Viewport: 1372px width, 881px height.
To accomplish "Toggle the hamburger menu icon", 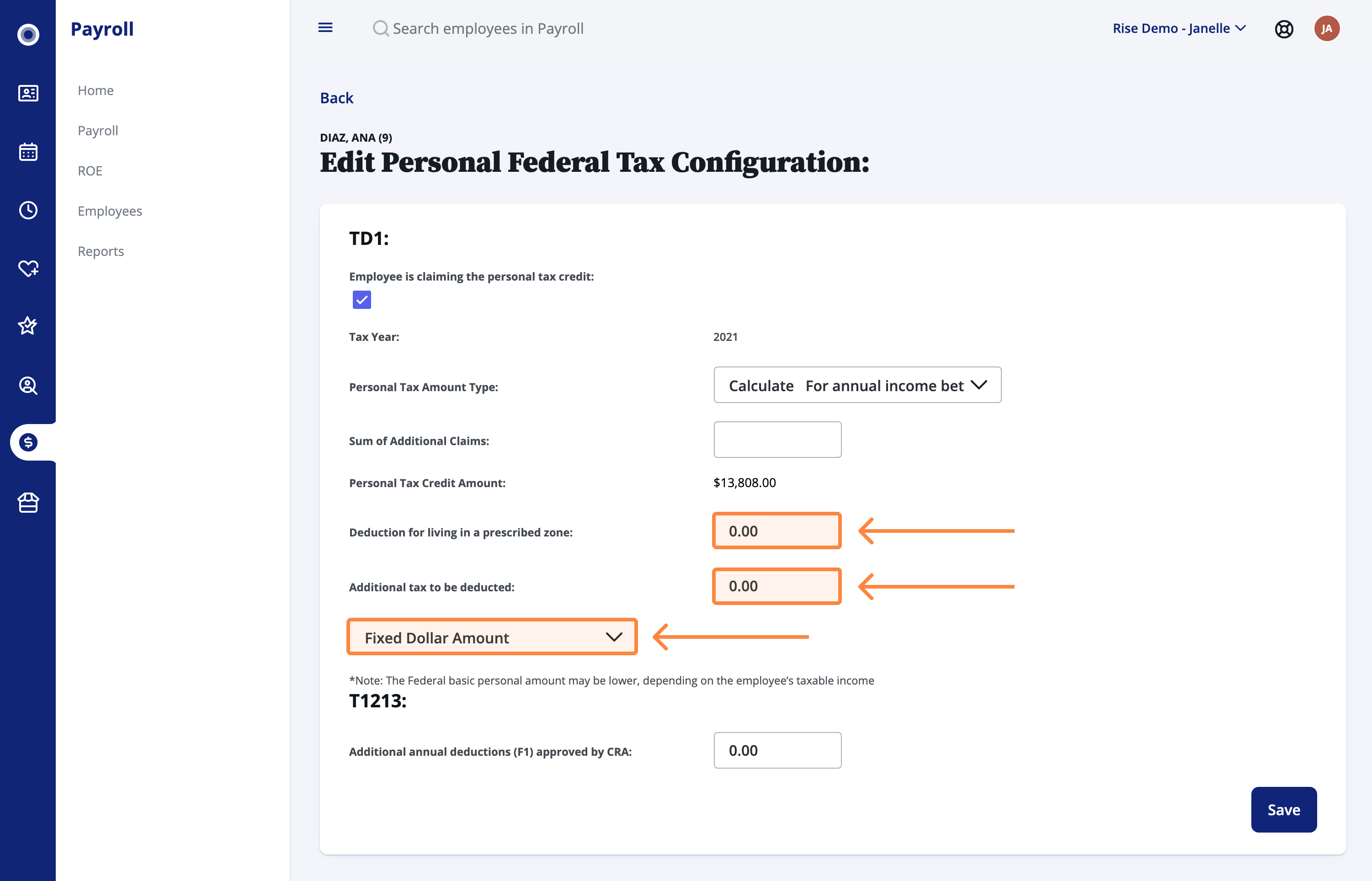I will coord(325,27).
